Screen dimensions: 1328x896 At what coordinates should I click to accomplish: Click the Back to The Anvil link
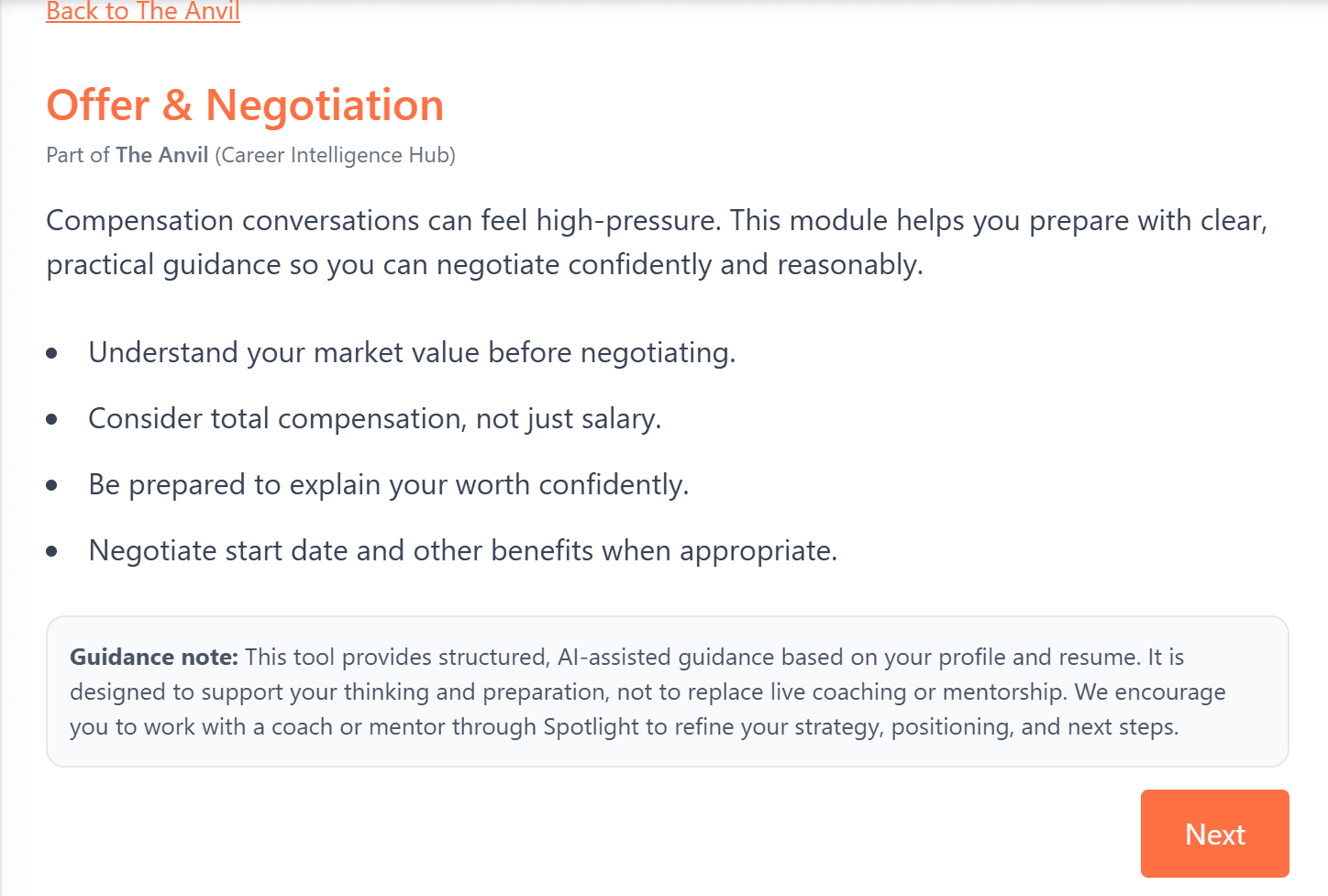142,12
